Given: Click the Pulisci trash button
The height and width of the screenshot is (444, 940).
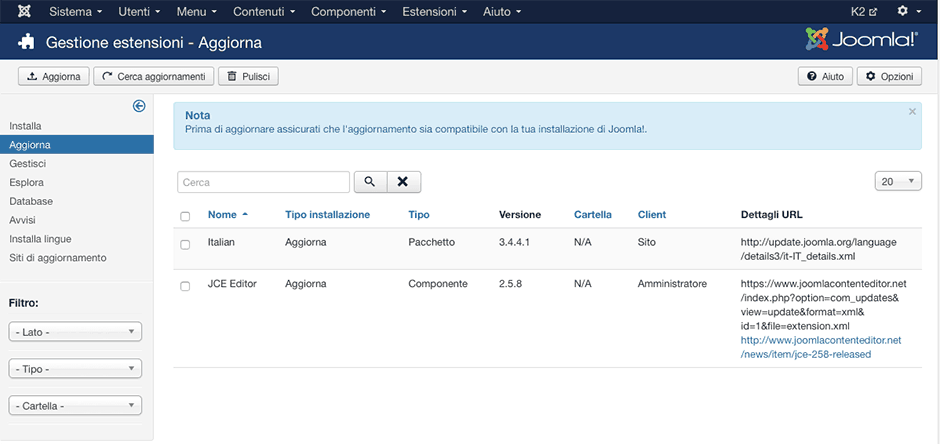Looking at the screenshot, I should click(248, 76).
